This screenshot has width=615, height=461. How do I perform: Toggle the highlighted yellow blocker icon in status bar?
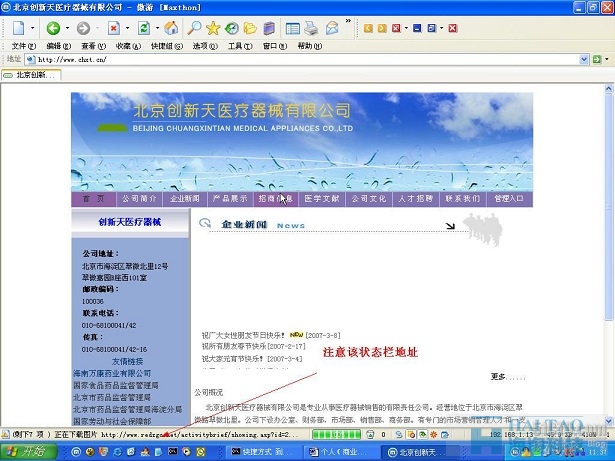[x=411, y=434]
